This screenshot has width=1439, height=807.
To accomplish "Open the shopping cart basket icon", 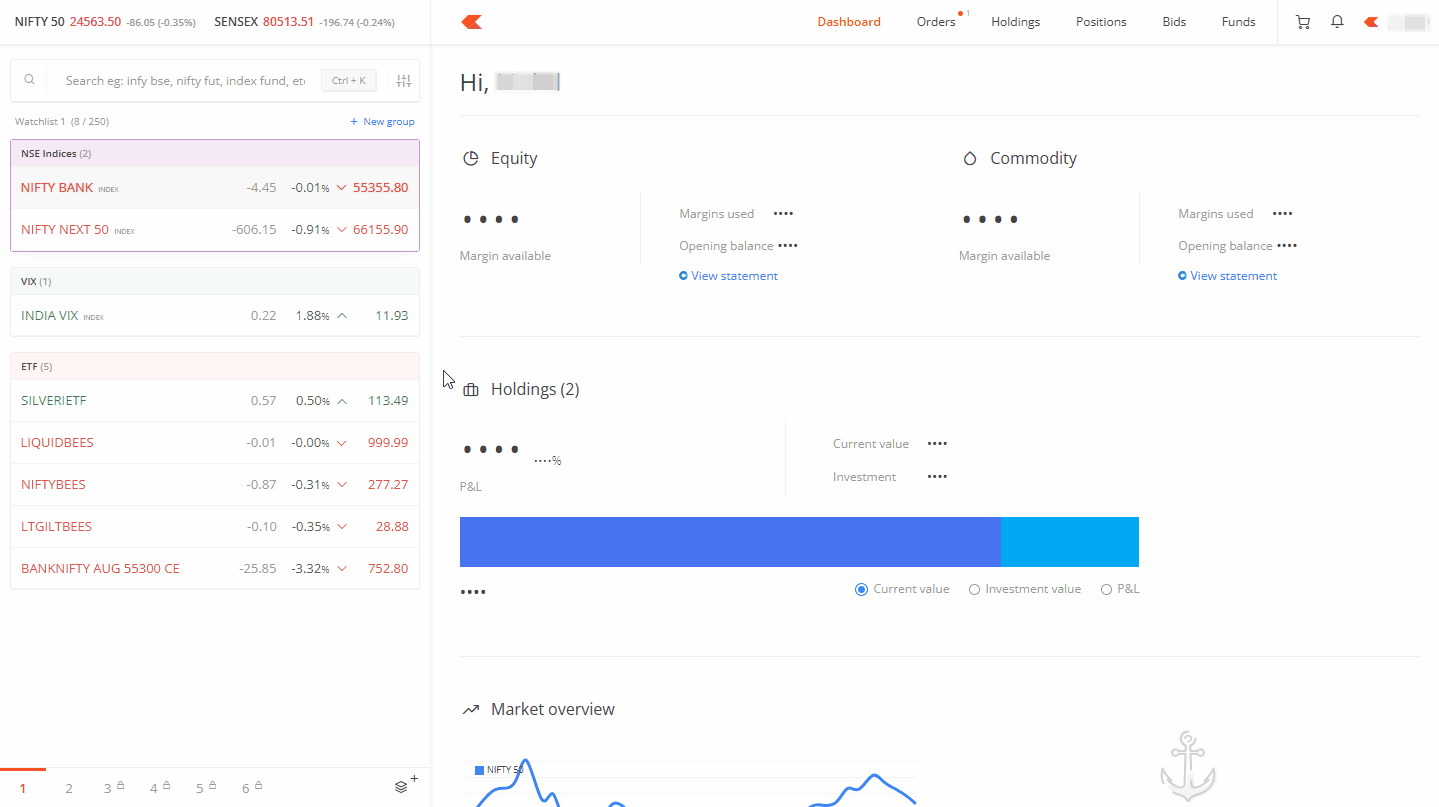I will tap(1302, 22).
